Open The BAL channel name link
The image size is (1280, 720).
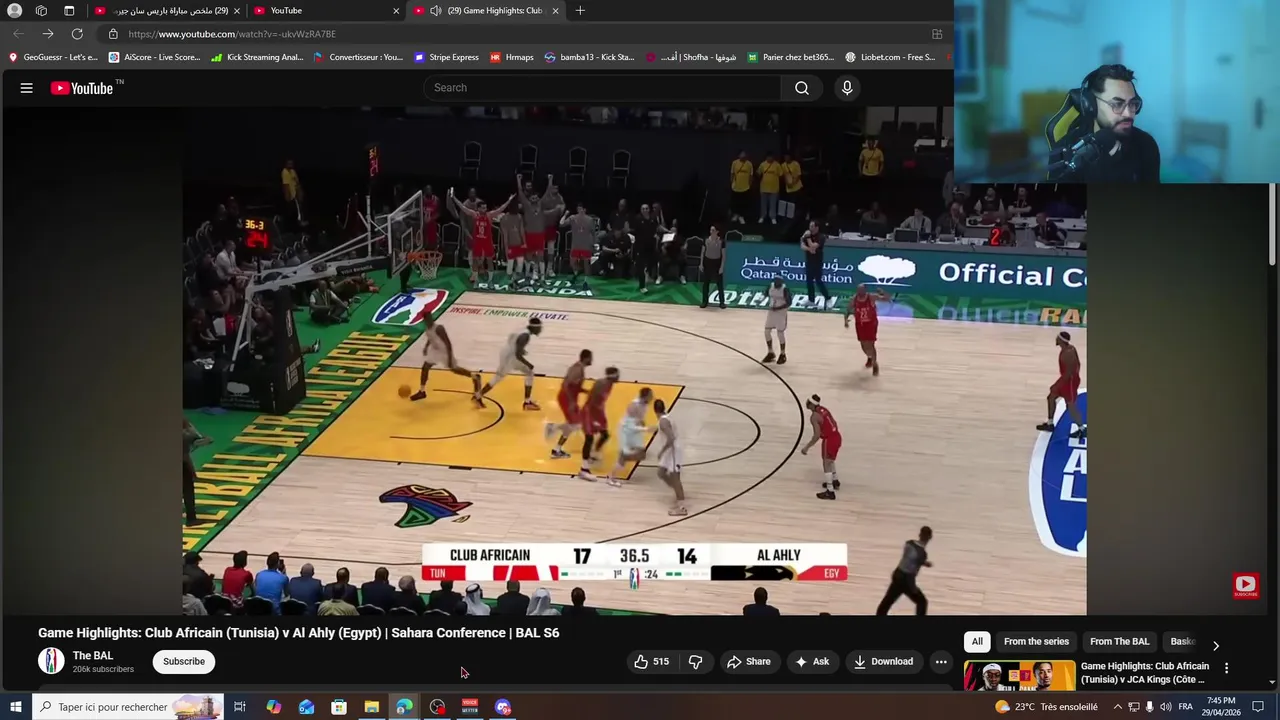pyautogui.click(x=93, y=655)
